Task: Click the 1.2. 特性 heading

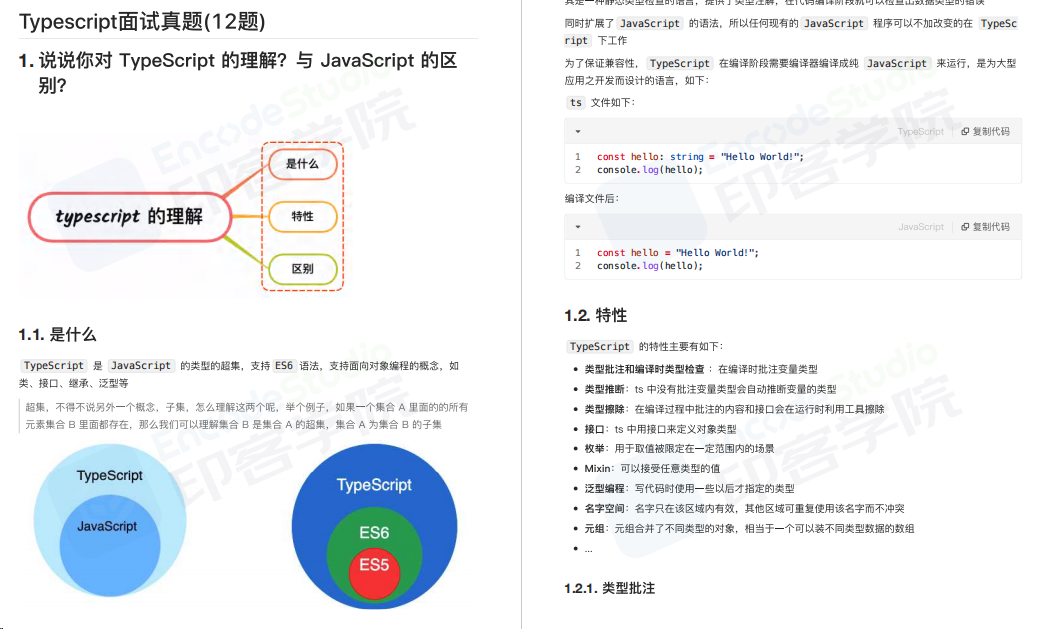Action: coord(595,315)
